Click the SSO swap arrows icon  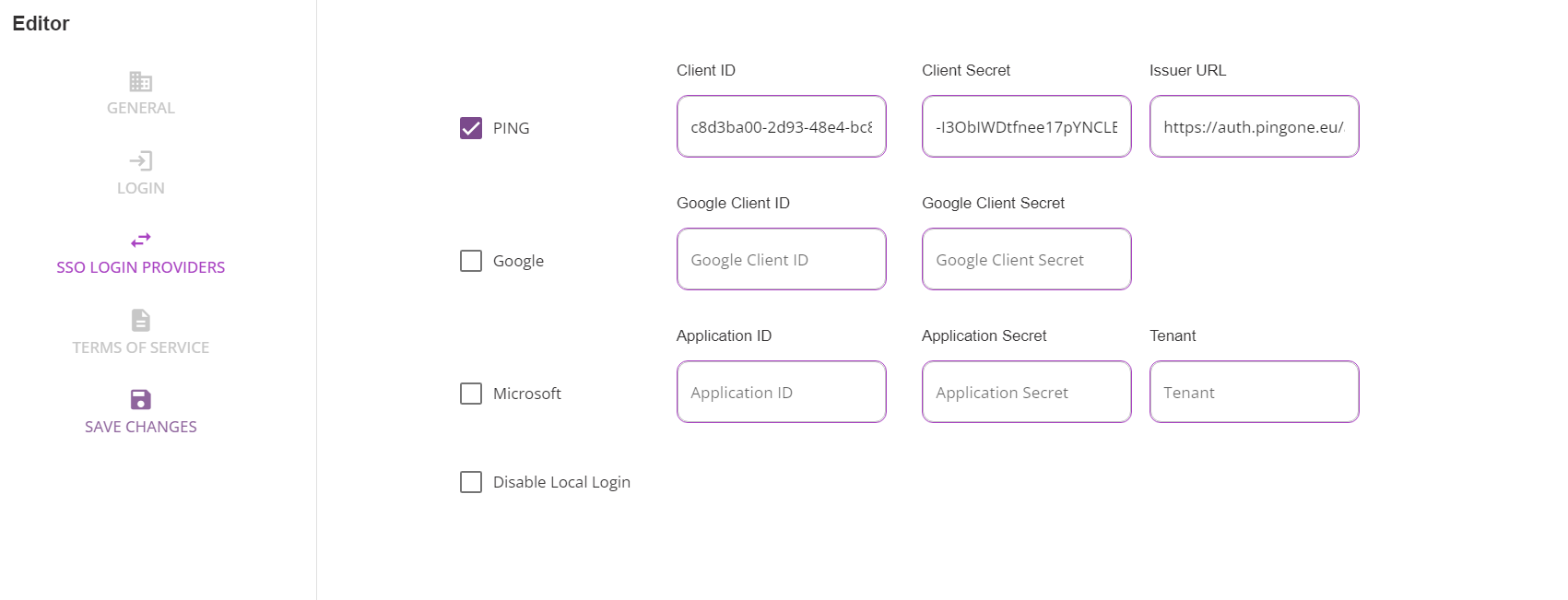pos(140,241)
